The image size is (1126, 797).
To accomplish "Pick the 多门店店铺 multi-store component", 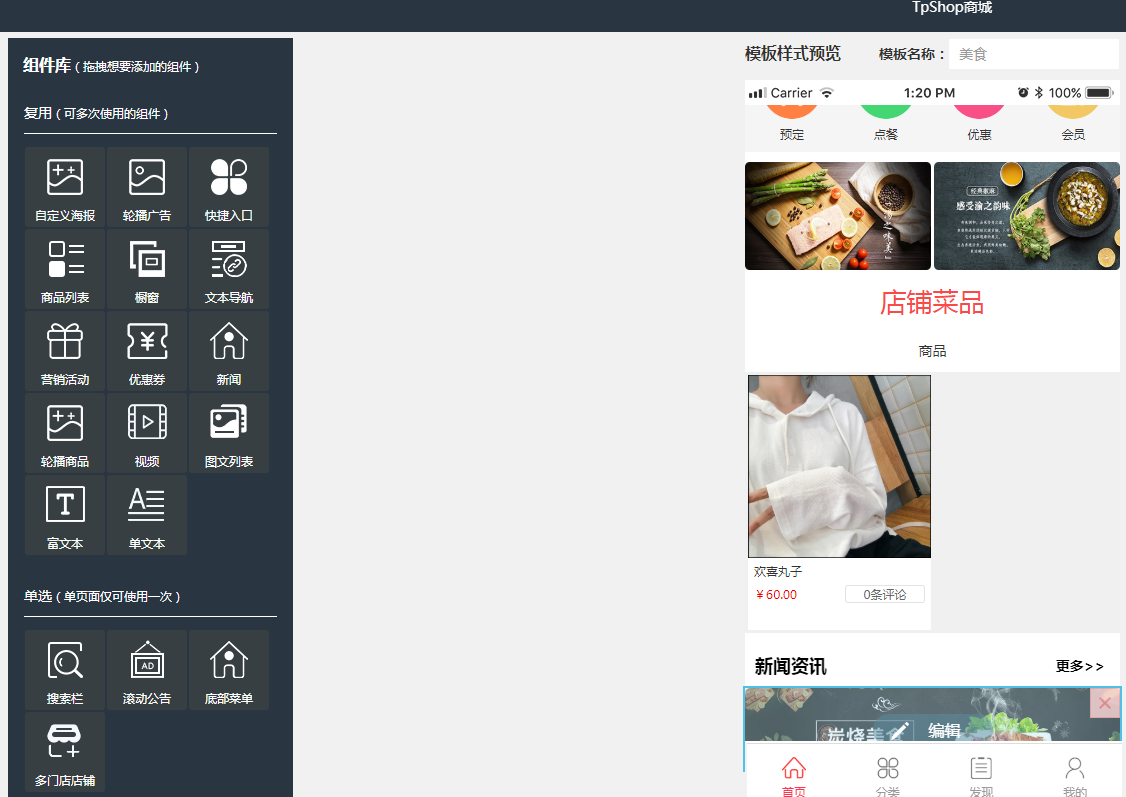I will point(65,752).
